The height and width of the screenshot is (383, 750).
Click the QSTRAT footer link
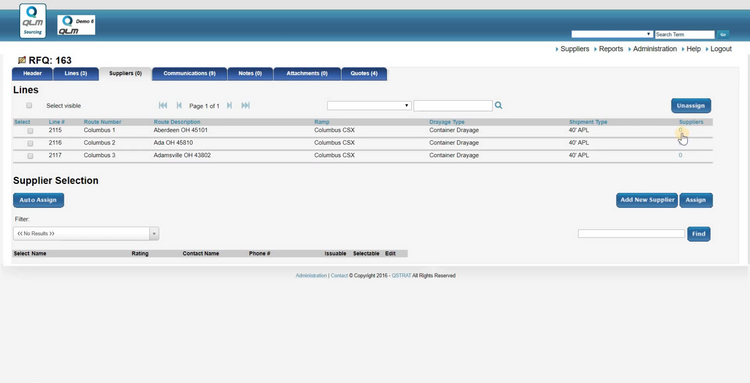coord(401,275)
